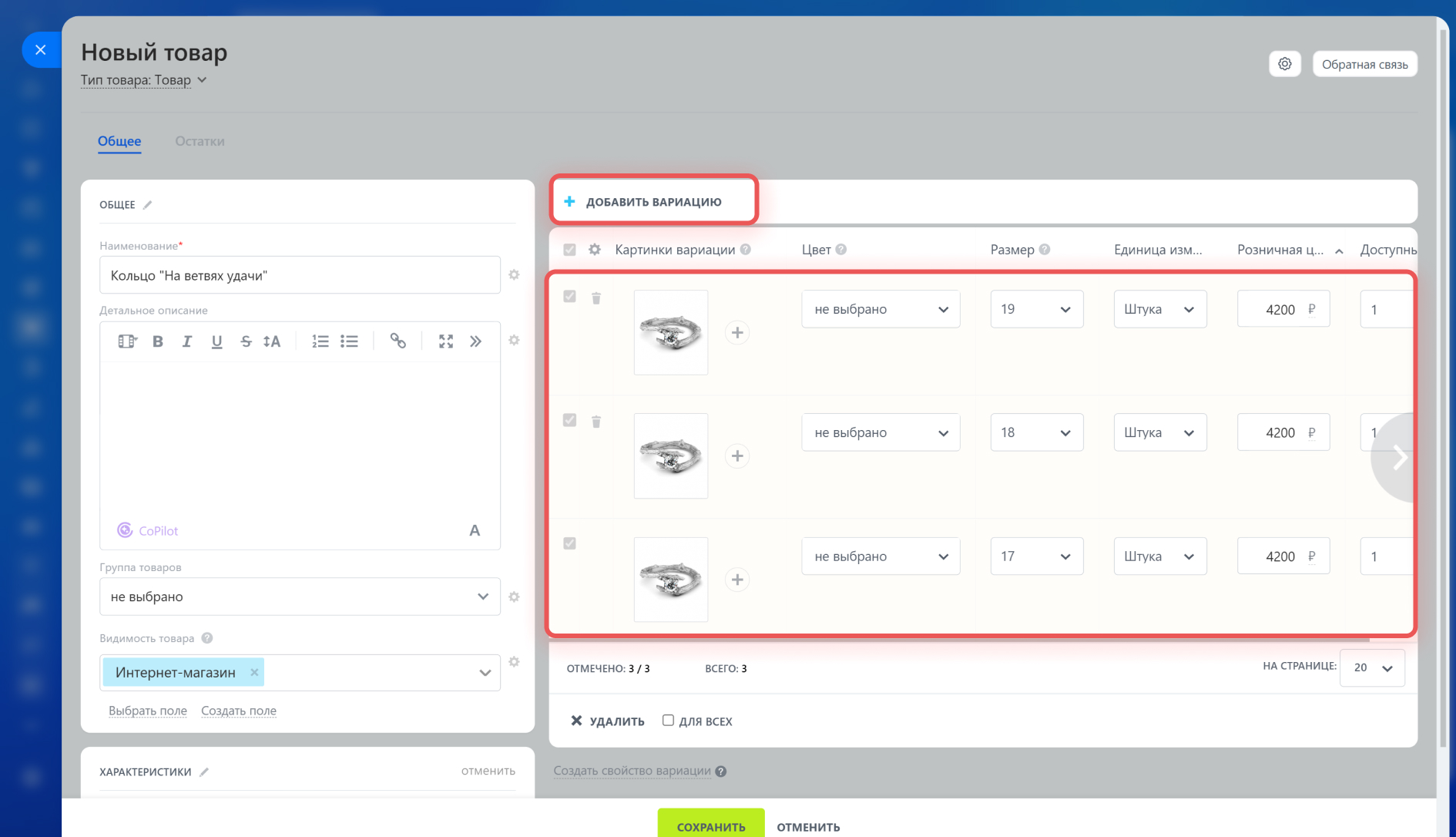Click the Обратная связь feedback button
Image resolution: width=1456 pixels, height=837 pixels.
click(1364, 64)
